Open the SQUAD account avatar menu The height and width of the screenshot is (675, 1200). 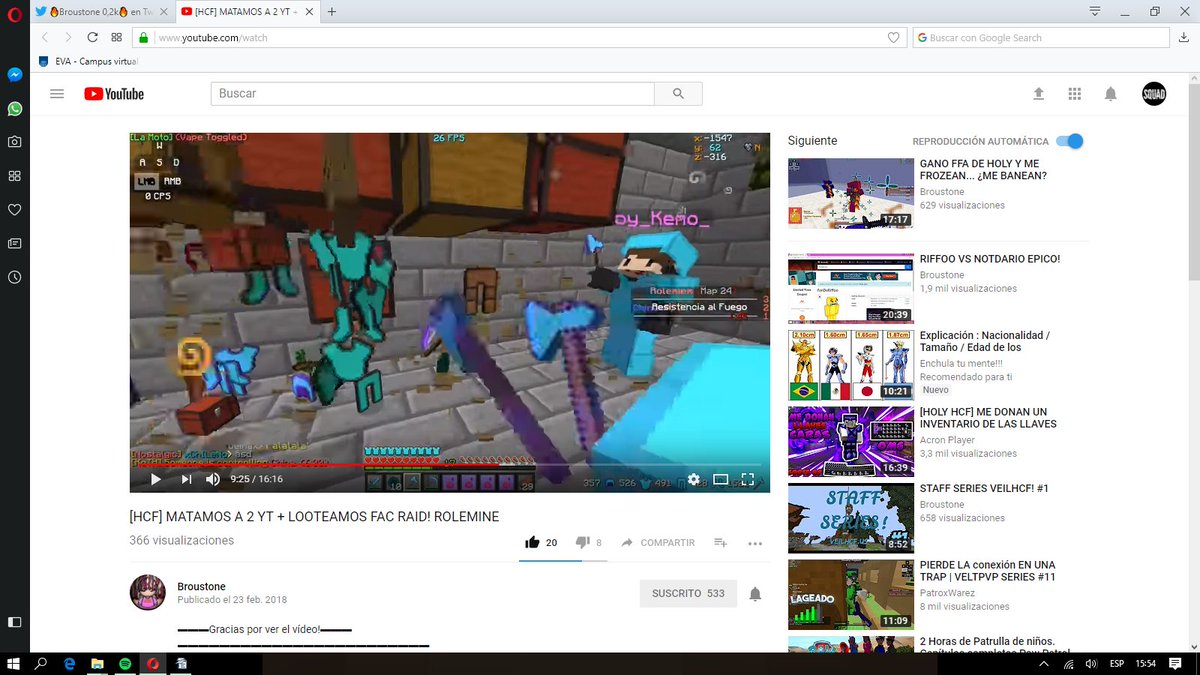tap(1154, 94)
